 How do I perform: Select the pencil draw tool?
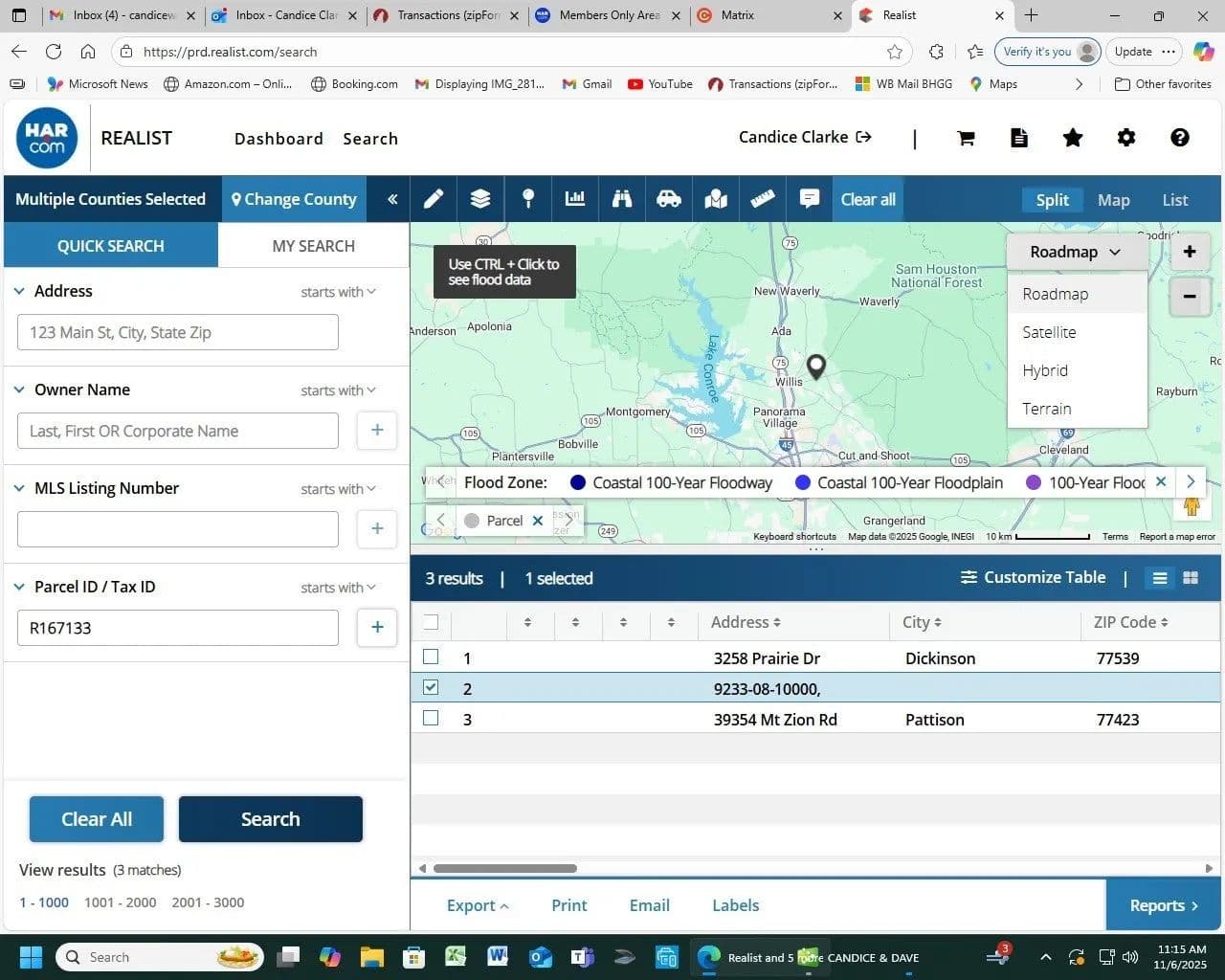434,199
